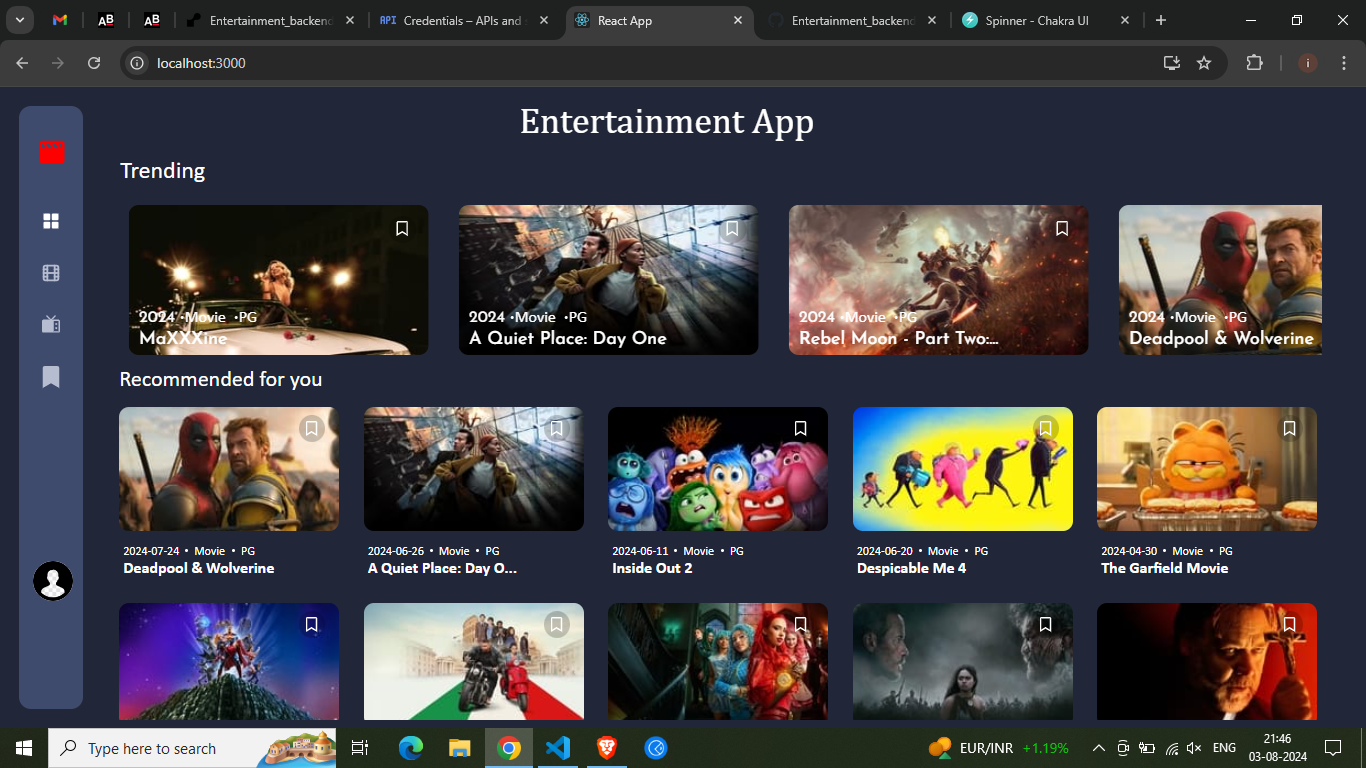
Task: Open Chrome's three-dot menu
Action: [x=1342, y=63]
